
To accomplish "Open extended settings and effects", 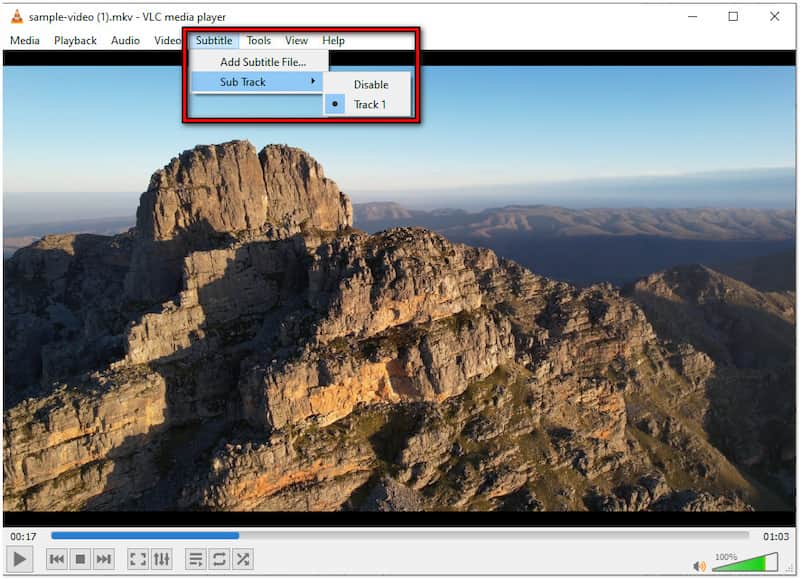I will coord(161,559).
